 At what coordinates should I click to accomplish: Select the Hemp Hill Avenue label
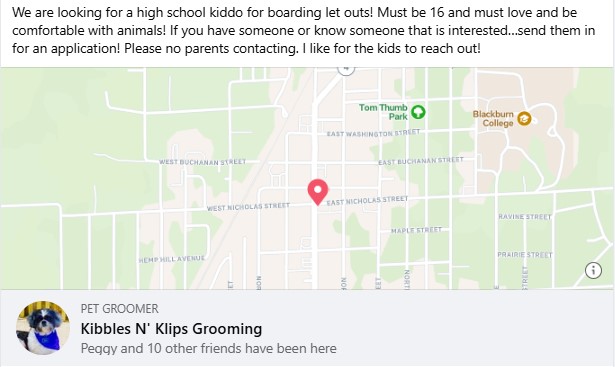pyautogui.click(x=172, y=259)
